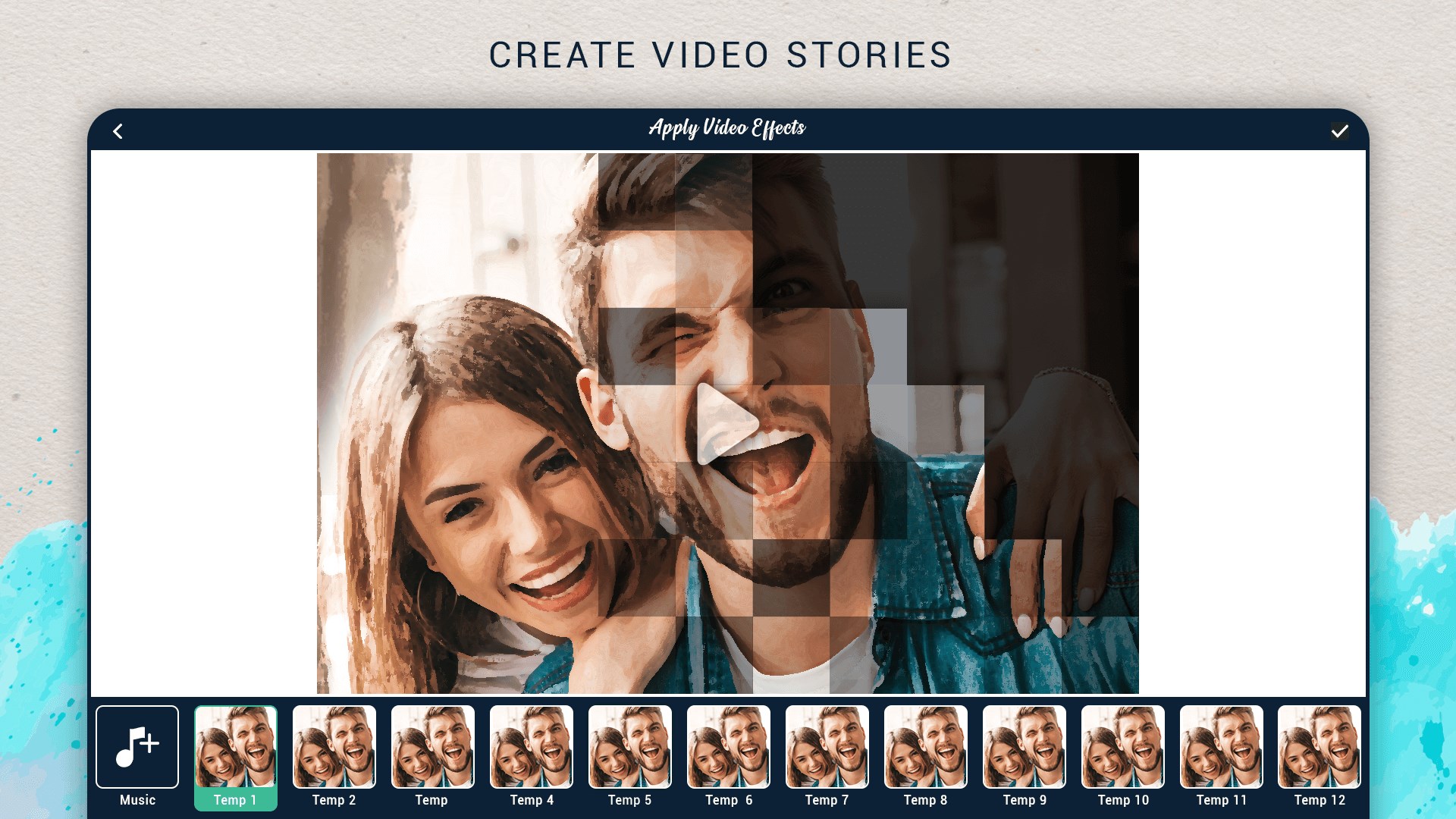Viewport: 1456px width, 819px height.
Task: Choose the Temp 6 thumbnail
Action: pos(728,747)
